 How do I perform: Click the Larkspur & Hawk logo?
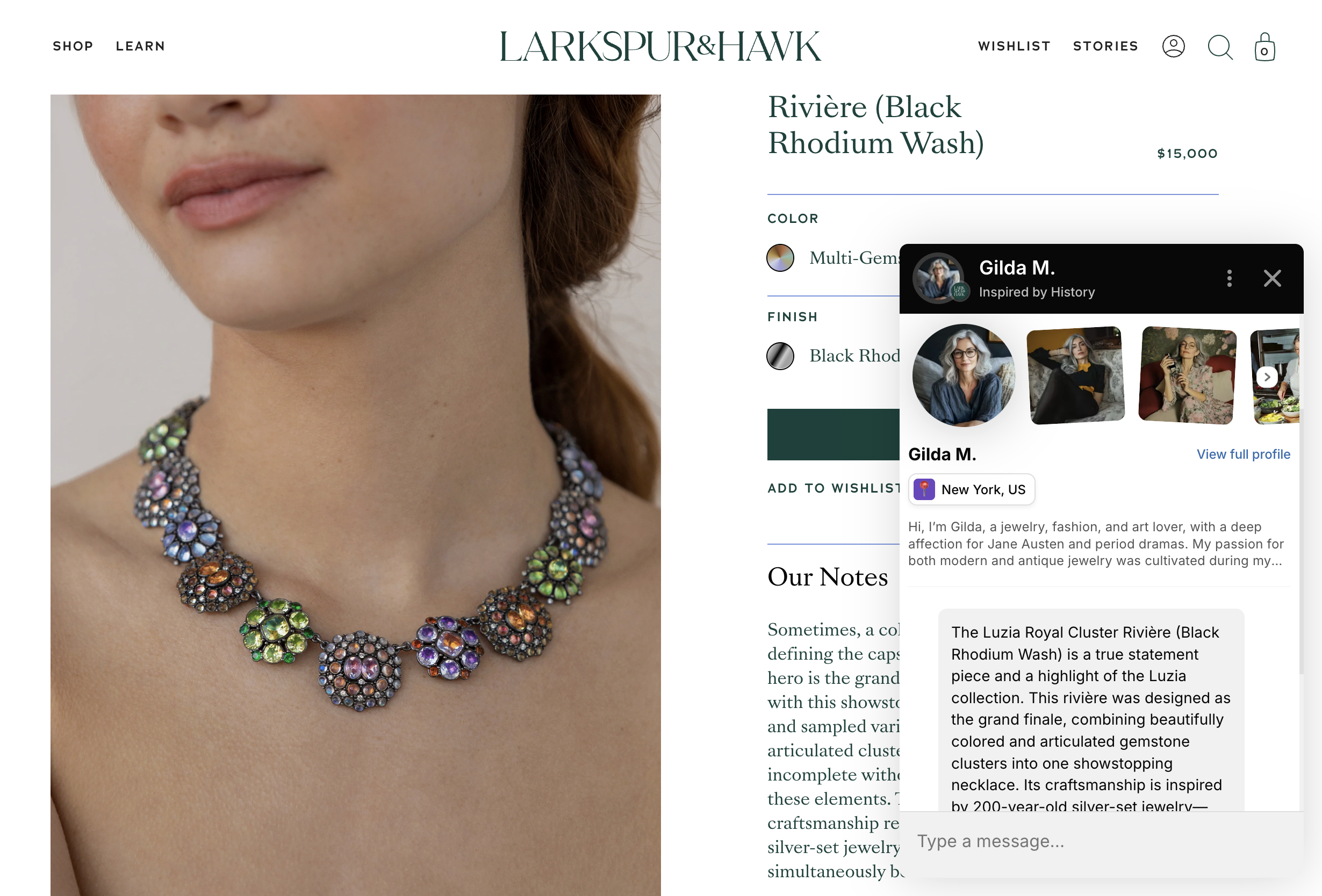click(660, 46)
